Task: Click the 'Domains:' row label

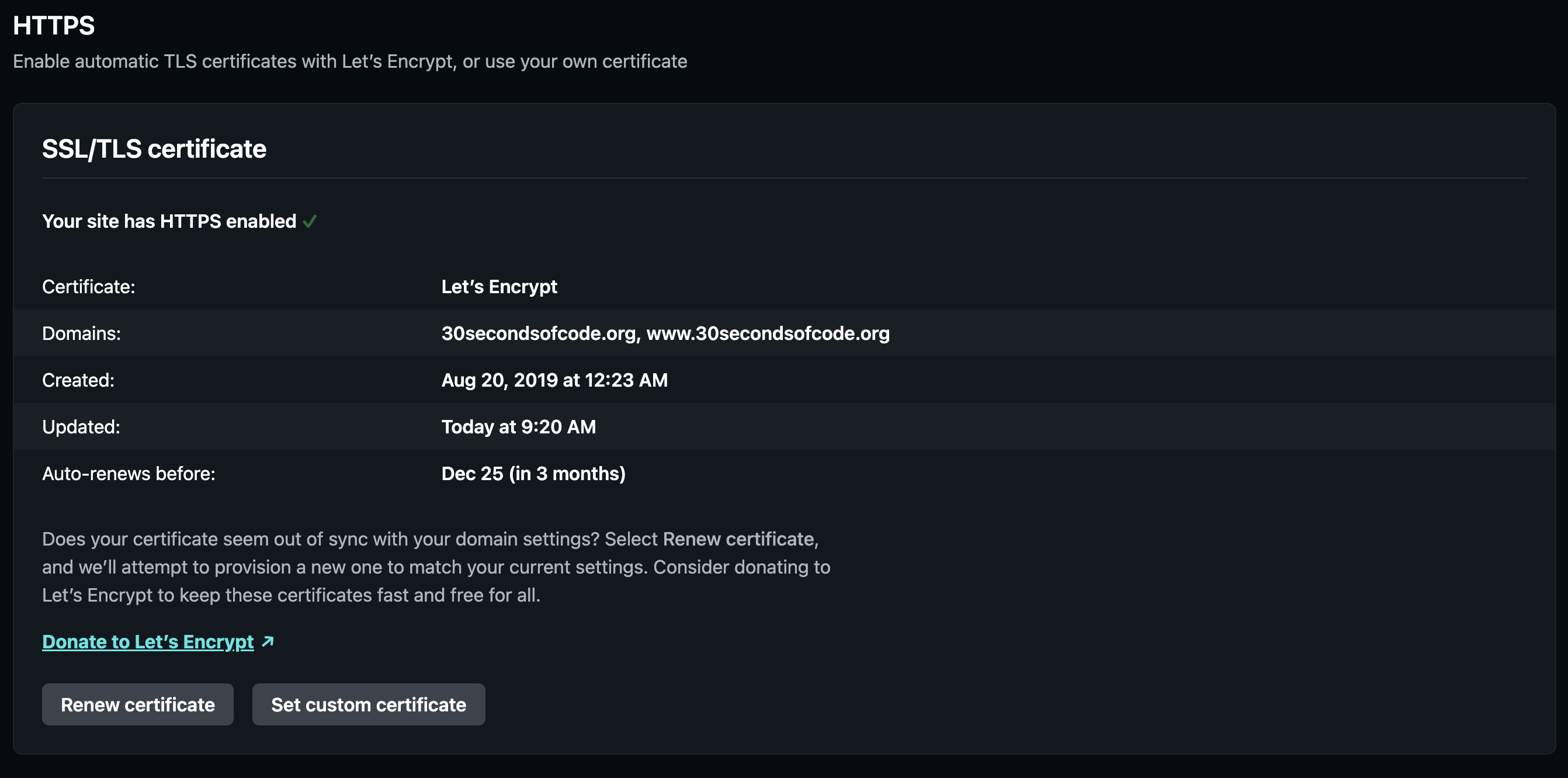Action: pos(82,334)
